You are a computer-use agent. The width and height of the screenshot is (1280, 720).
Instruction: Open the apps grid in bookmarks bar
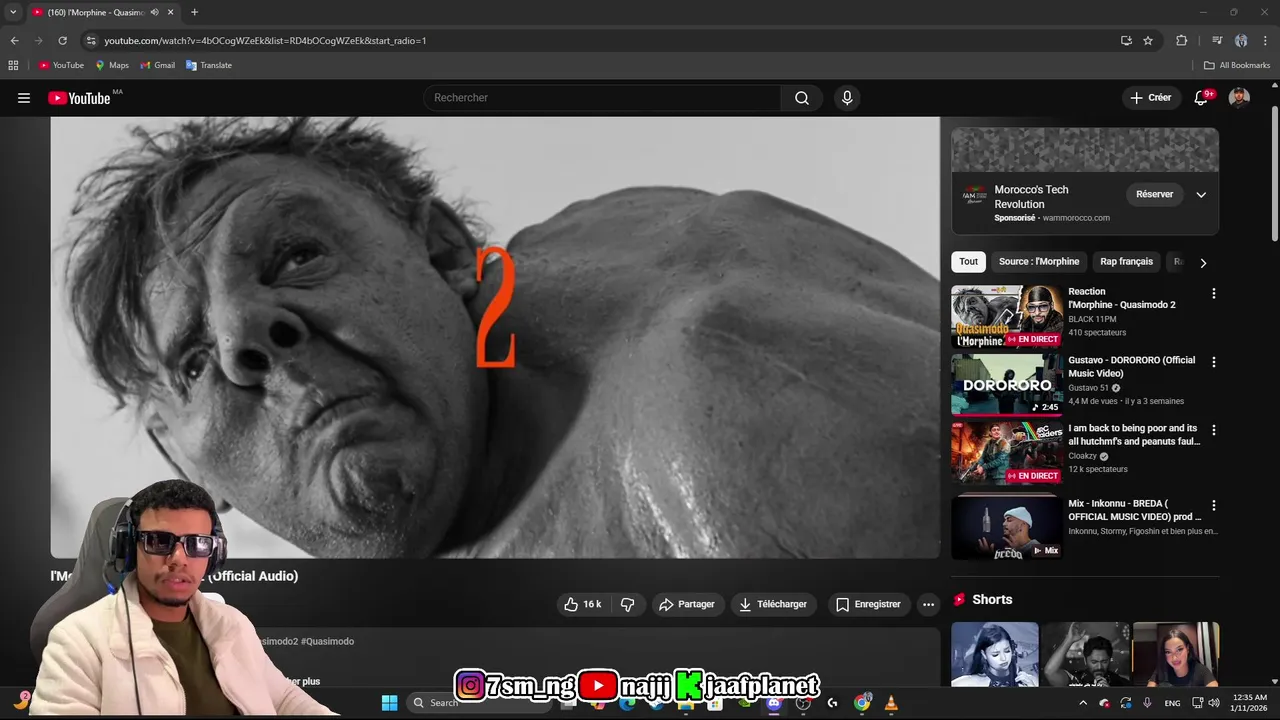[x=13, y=65]
